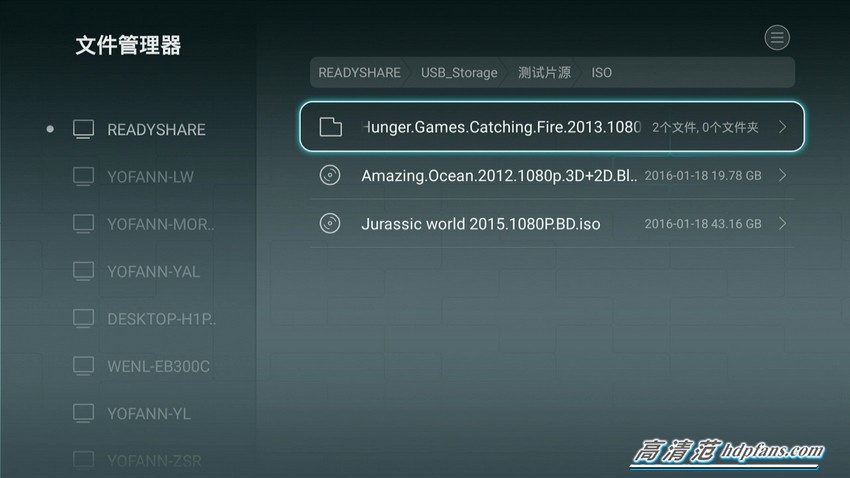The height and width of the screenshot is (478, 850).
Task: Click the monitor icon beside YOFANN-LW
Action: point(84,177)
